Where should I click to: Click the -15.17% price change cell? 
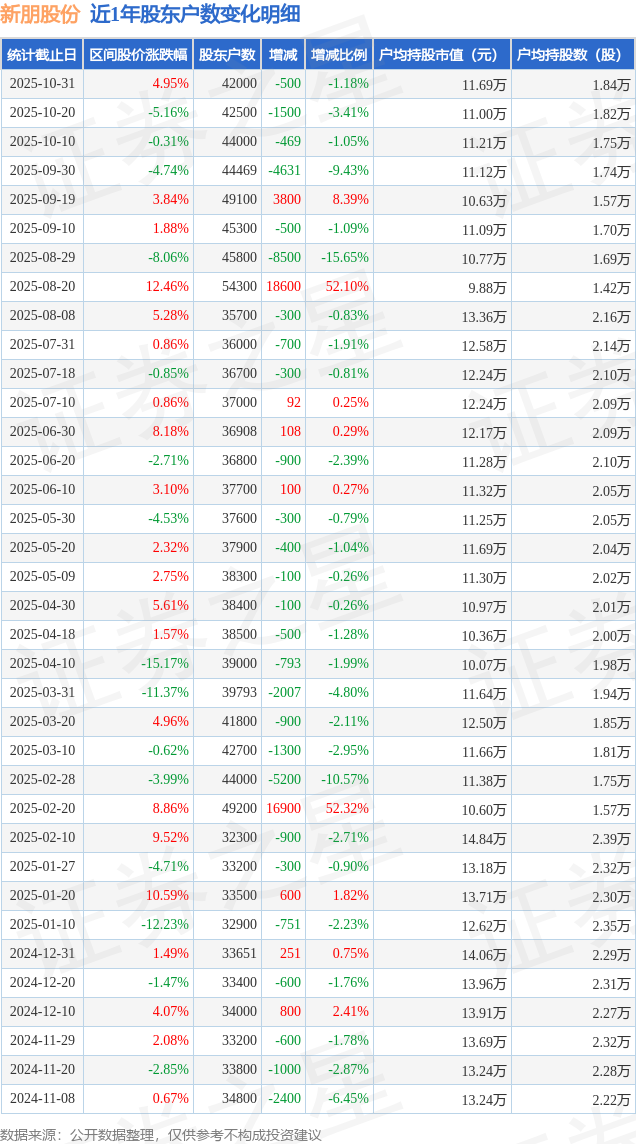164,664
